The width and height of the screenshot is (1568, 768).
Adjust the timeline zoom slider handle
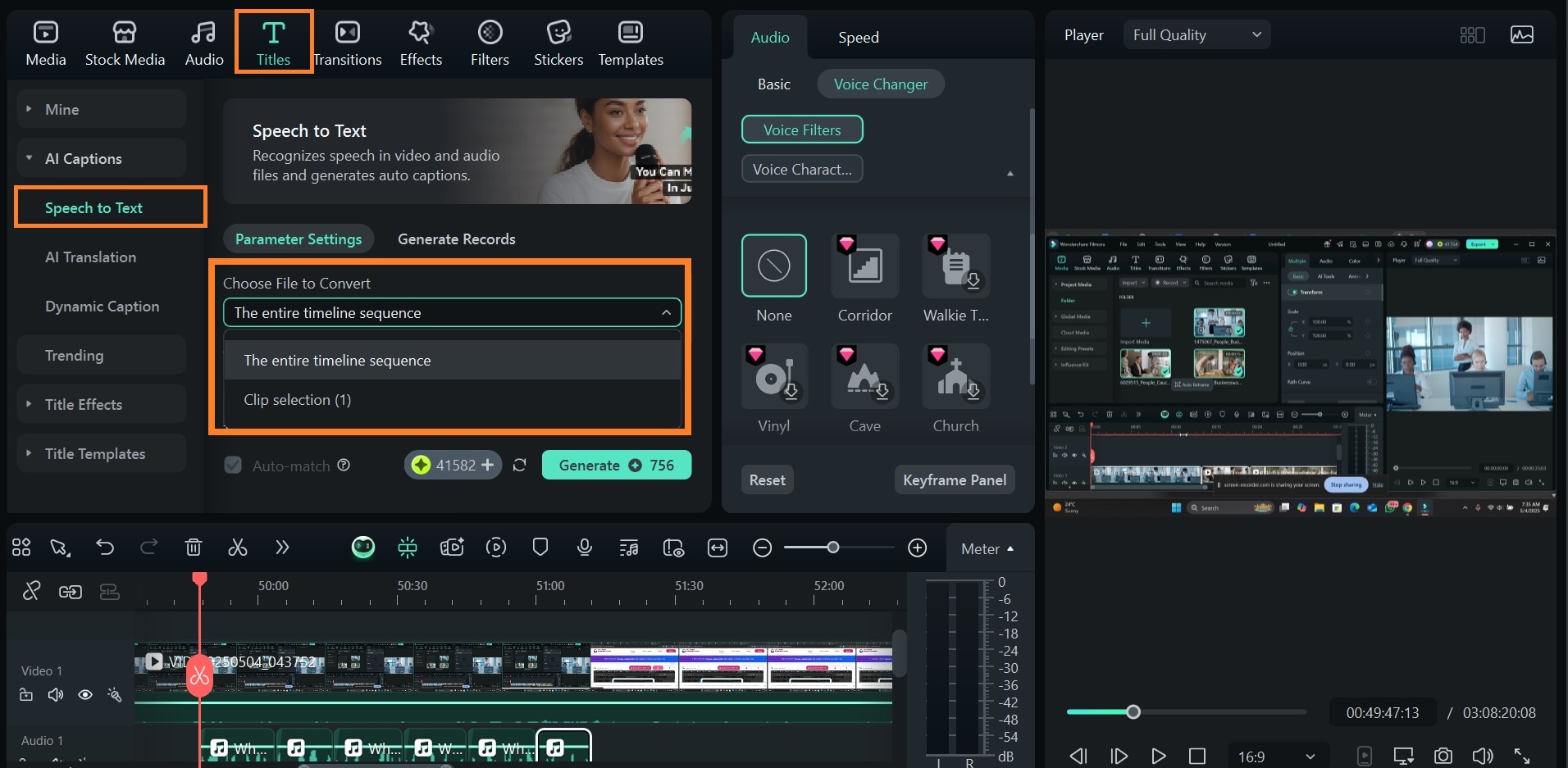[833, 547]
